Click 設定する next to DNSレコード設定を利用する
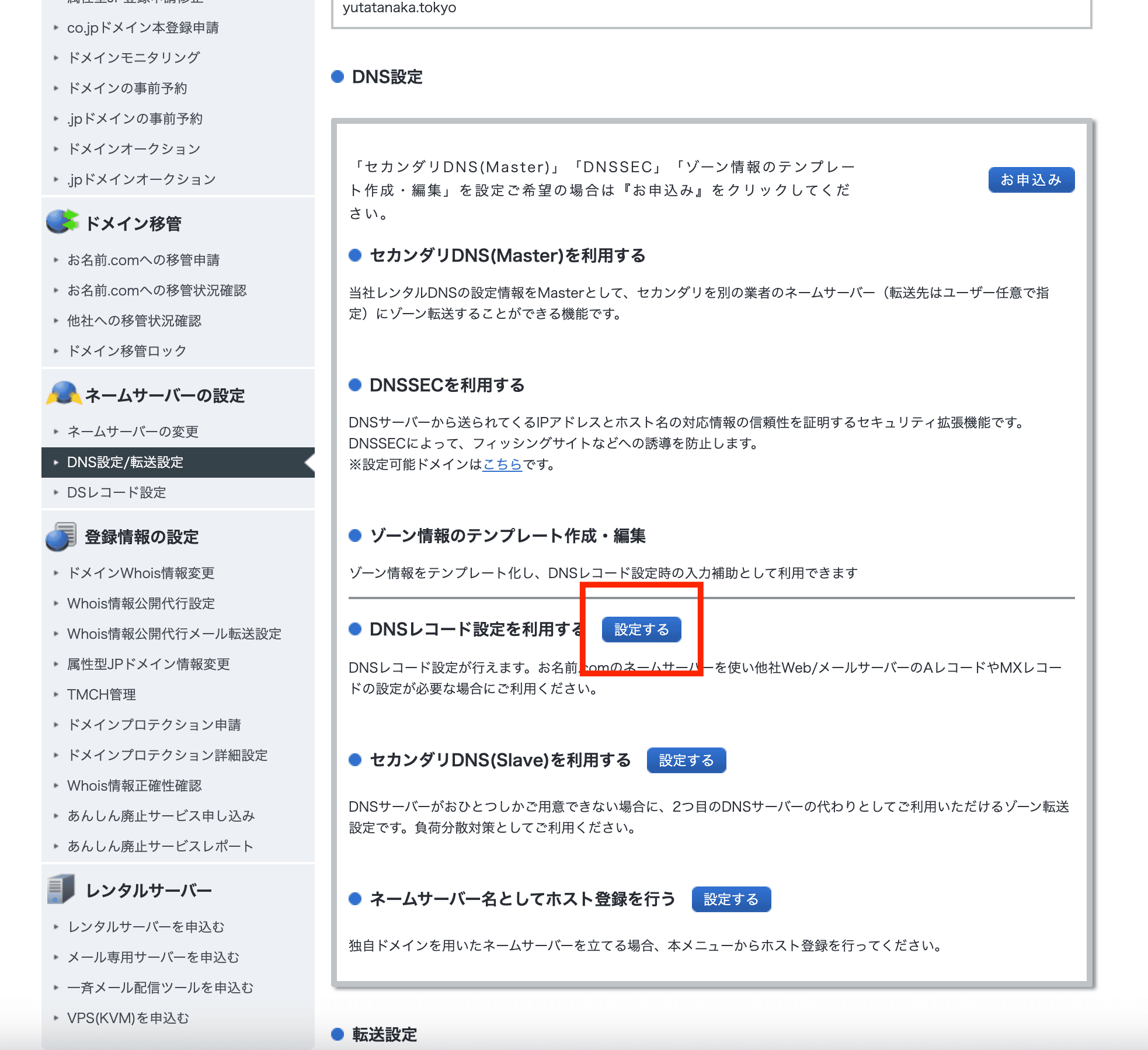Image resolution: width=1148 pixels, height=1050 pixels. [x=641, y=630]
